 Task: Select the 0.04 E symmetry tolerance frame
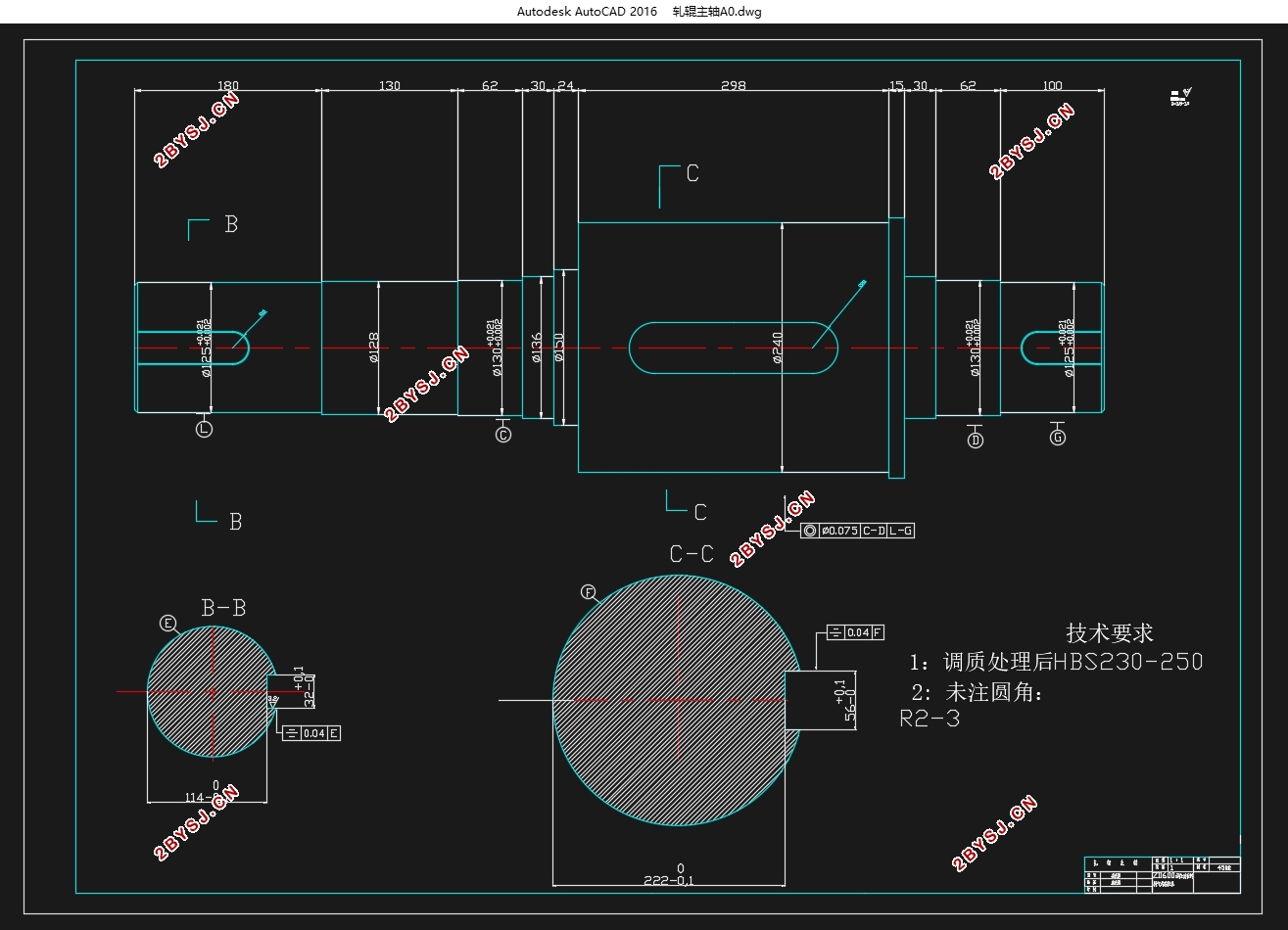(311, 732)
